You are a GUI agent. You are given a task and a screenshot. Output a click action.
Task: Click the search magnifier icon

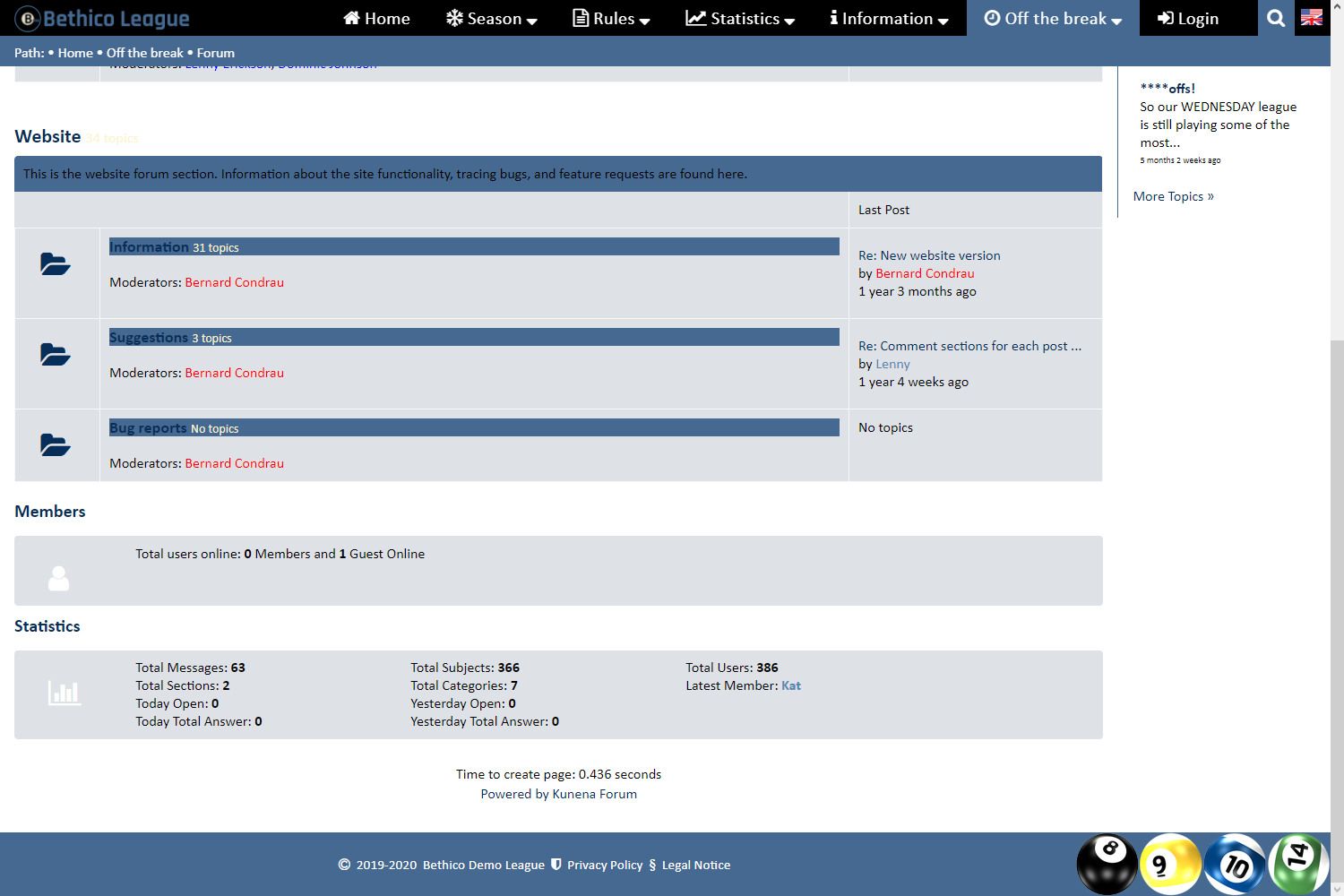1276,18
